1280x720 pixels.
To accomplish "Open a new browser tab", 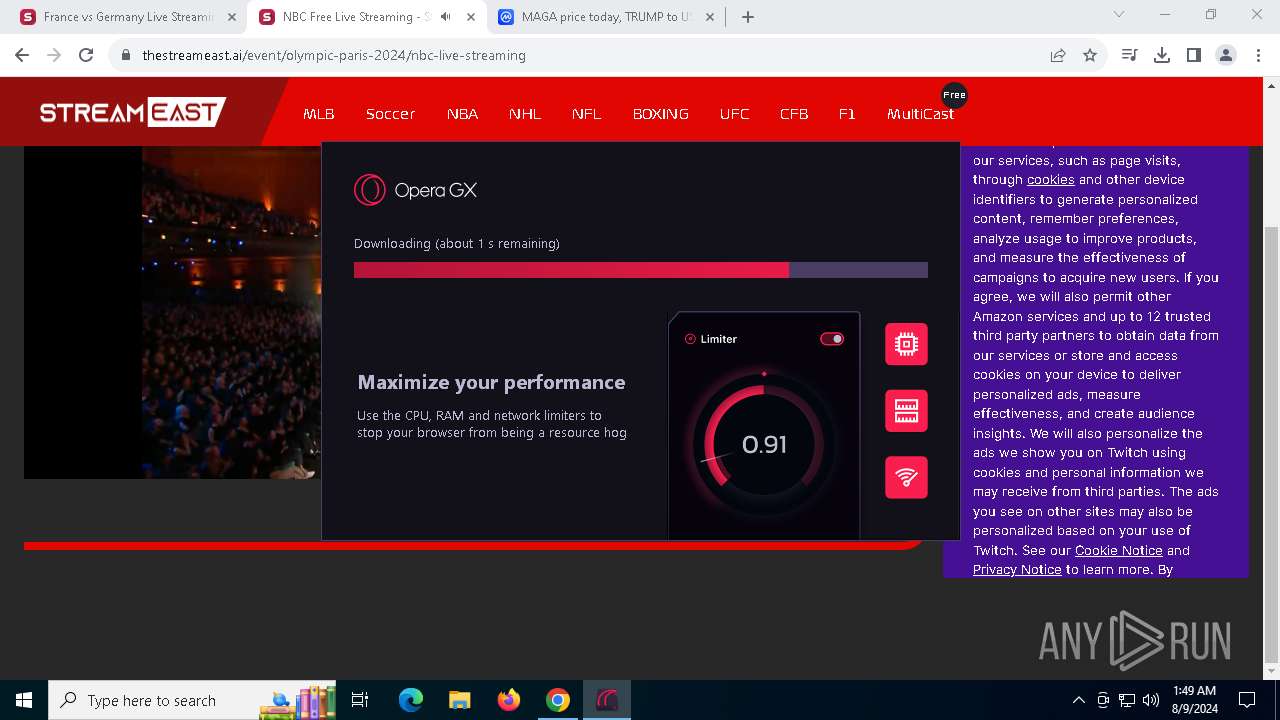I will pos(748,17).
